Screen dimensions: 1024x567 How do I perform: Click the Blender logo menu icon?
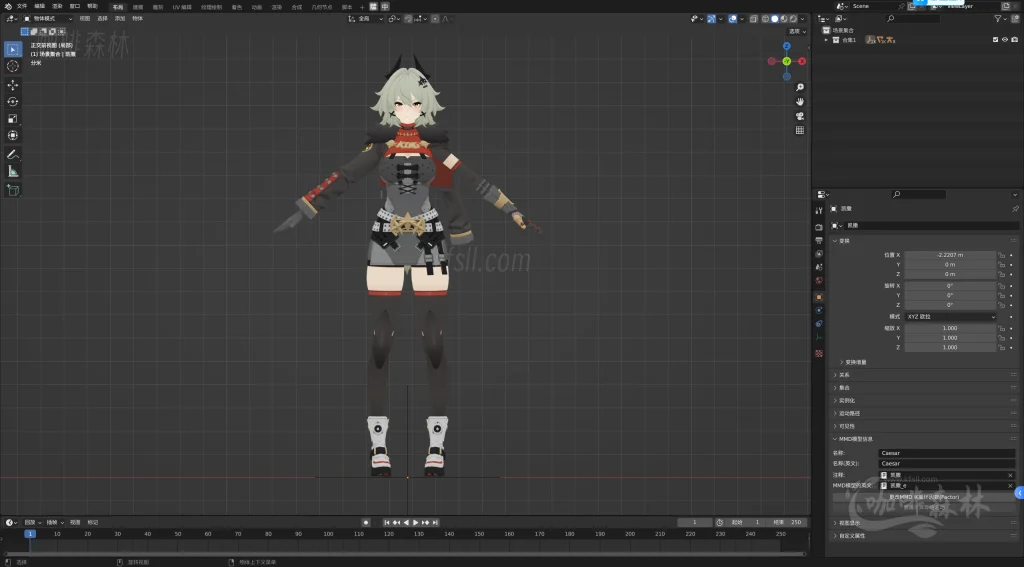pos(8,6)
